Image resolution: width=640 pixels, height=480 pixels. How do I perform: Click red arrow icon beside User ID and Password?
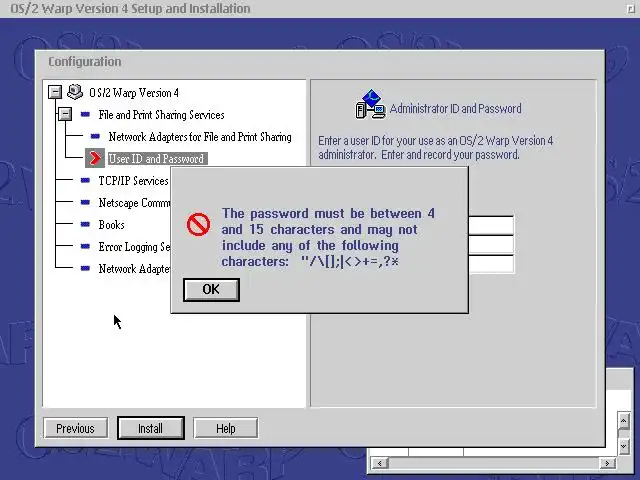pos(95,158)
